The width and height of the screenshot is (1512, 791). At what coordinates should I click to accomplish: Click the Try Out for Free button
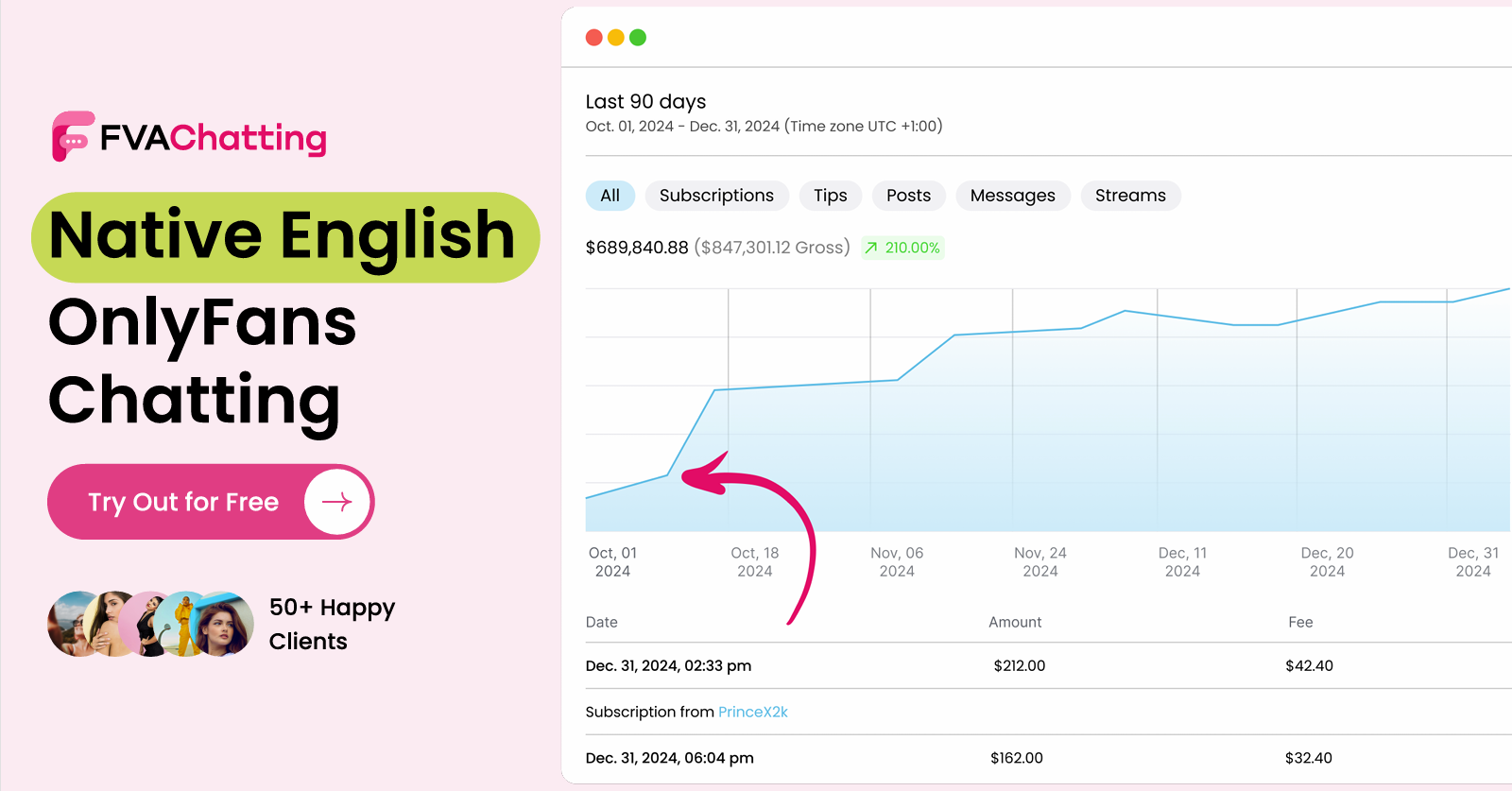211,502
